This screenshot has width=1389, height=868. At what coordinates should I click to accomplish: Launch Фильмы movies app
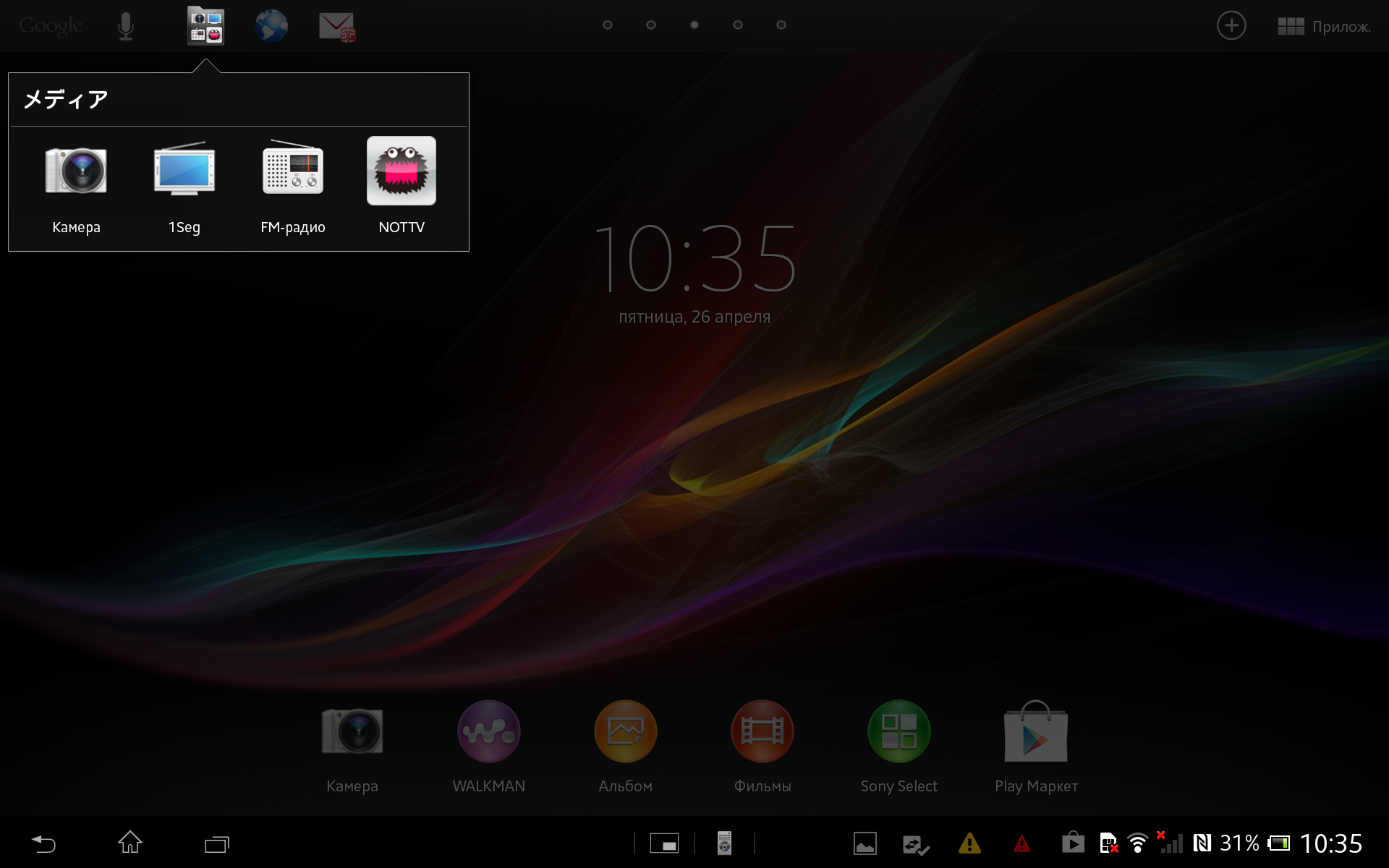click(762, 732)
